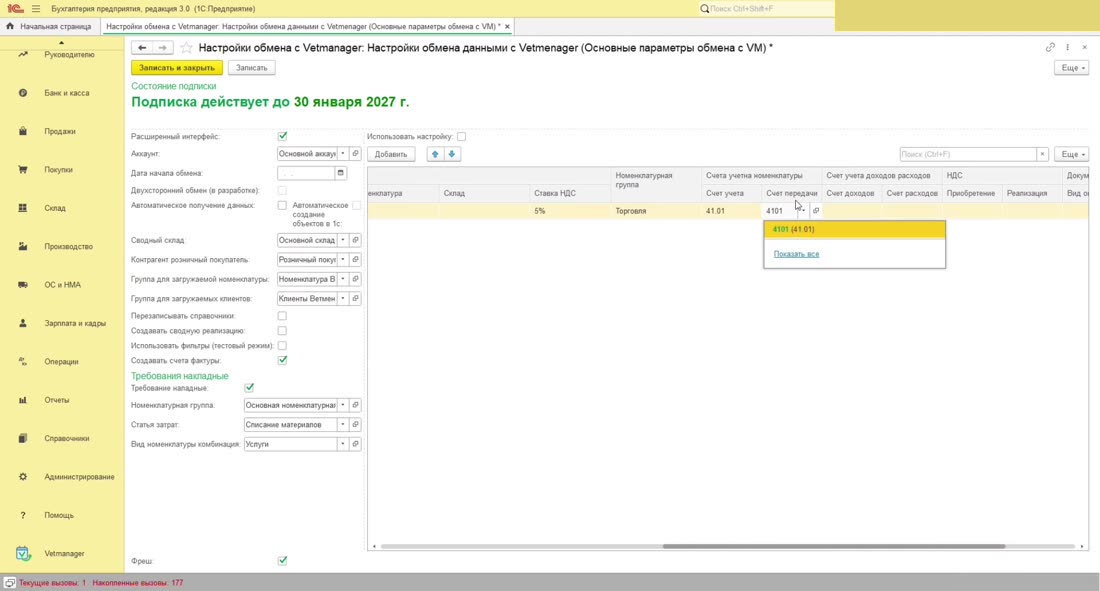Copy link via chain icon at top right
This screenshot has height=591, width=1100.
pyautogui.click(x=1050, y=48)
